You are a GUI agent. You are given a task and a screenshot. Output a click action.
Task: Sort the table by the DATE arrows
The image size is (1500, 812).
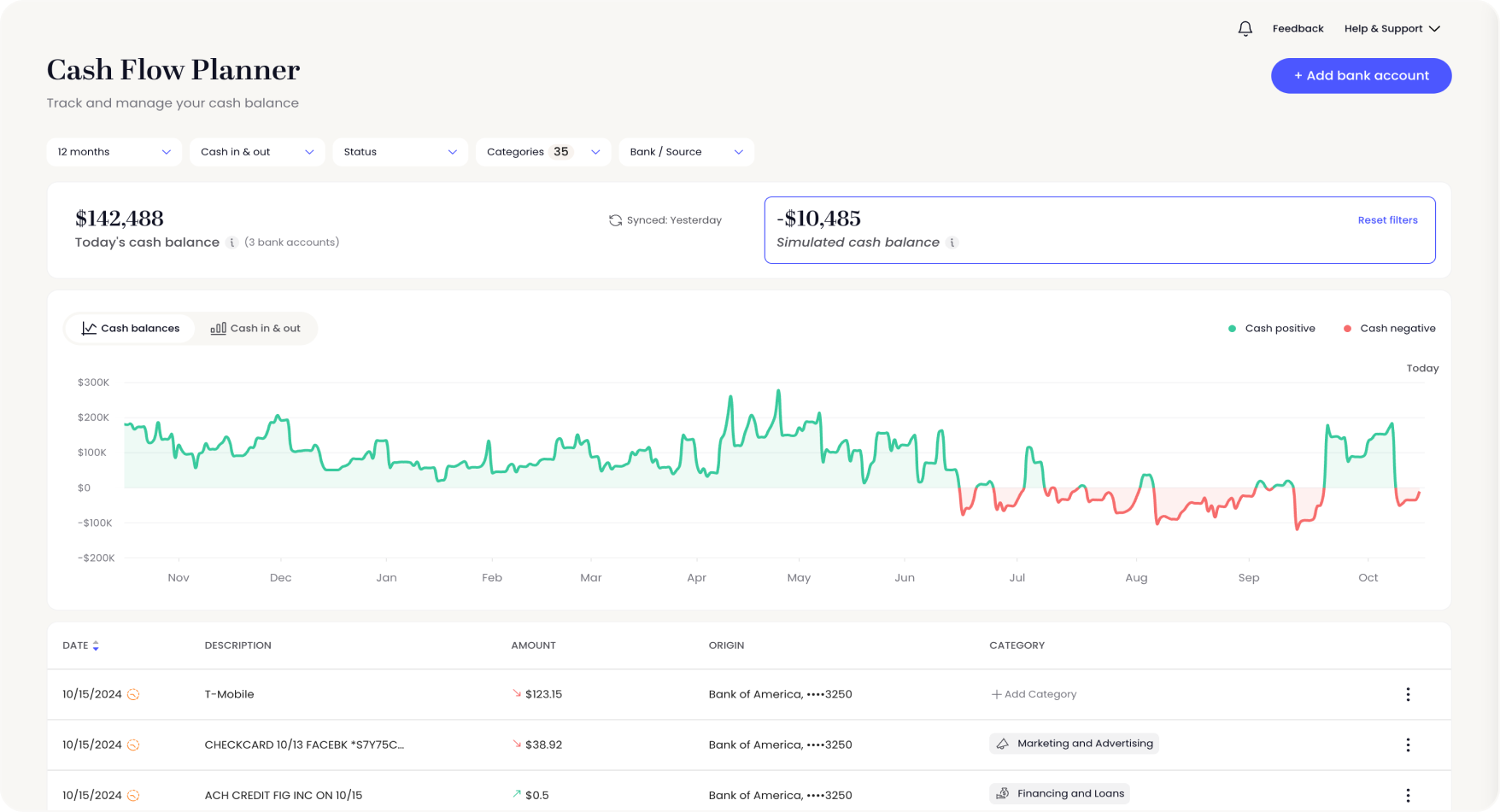96,646
